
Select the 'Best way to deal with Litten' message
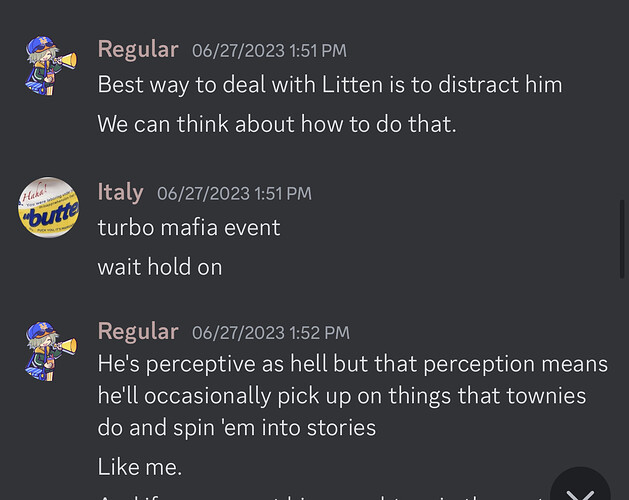pyautogui.click(x=330, y=85)
